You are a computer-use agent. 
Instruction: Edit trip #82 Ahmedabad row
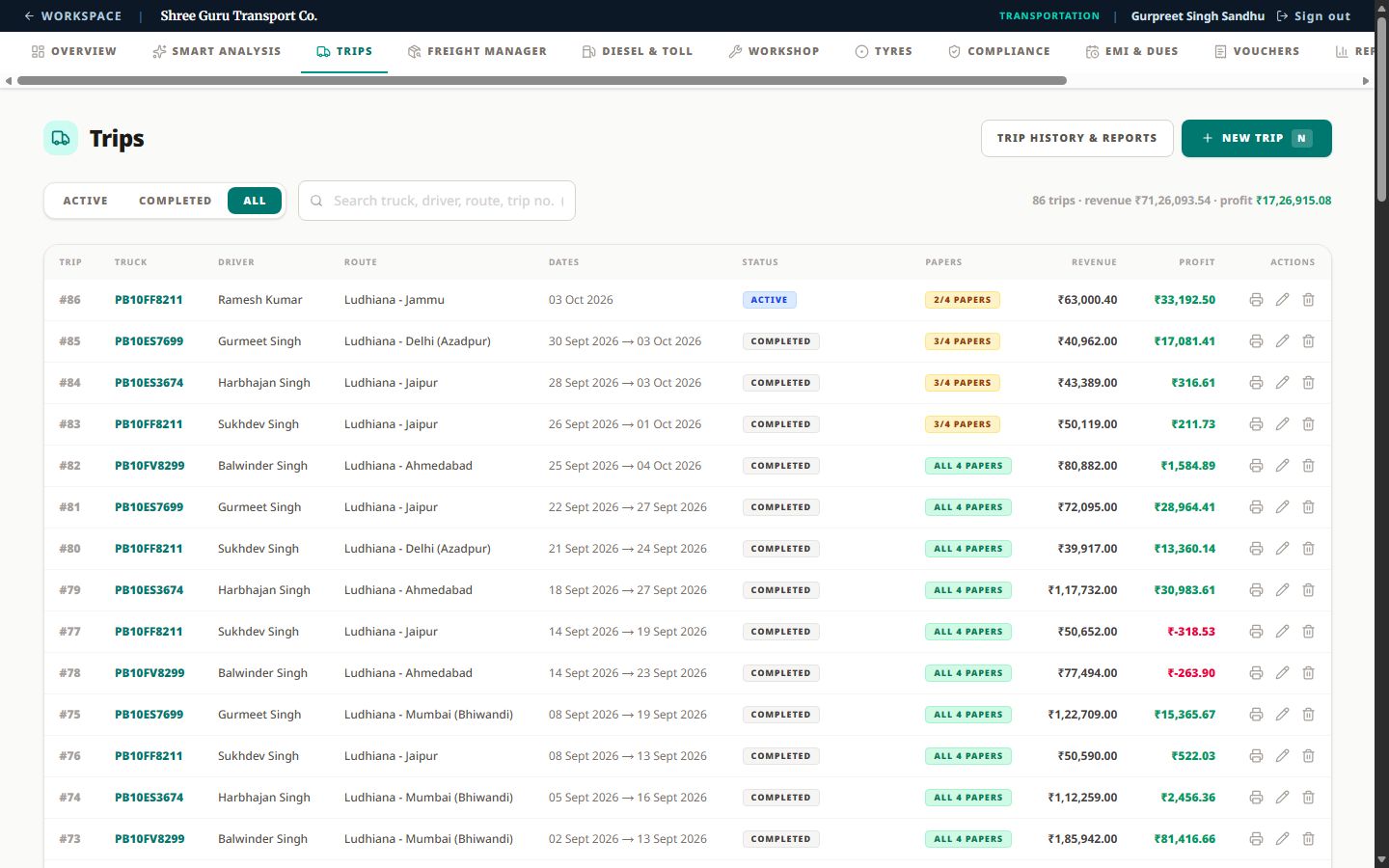(1282, 466)
